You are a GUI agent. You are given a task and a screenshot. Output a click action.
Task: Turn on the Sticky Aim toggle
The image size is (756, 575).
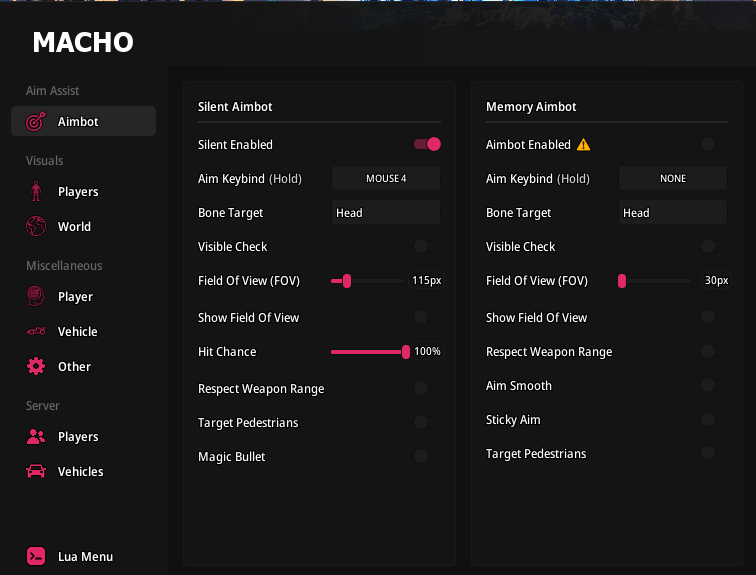tap(715, 420)
